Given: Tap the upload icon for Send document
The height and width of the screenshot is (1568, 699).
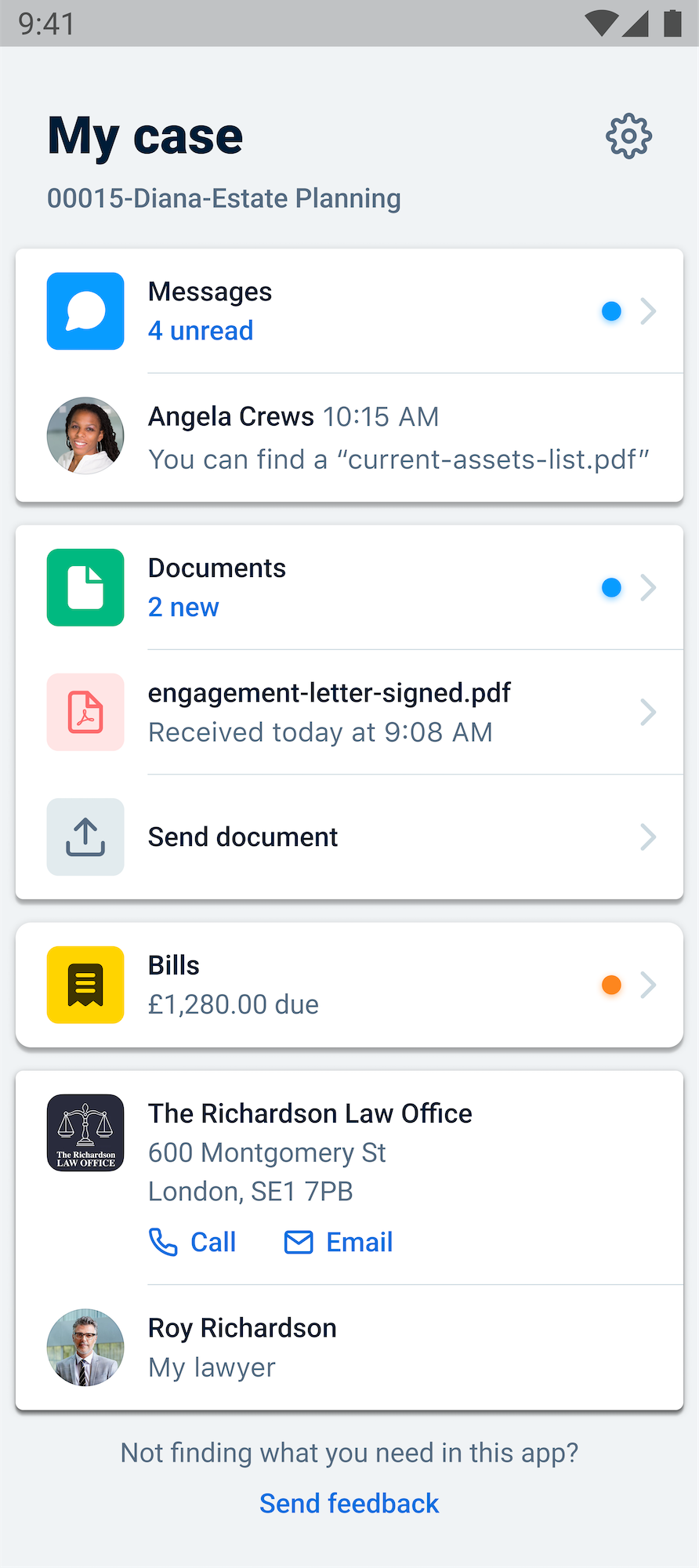Looking at the screenshot, I should (x=85, y=837).
